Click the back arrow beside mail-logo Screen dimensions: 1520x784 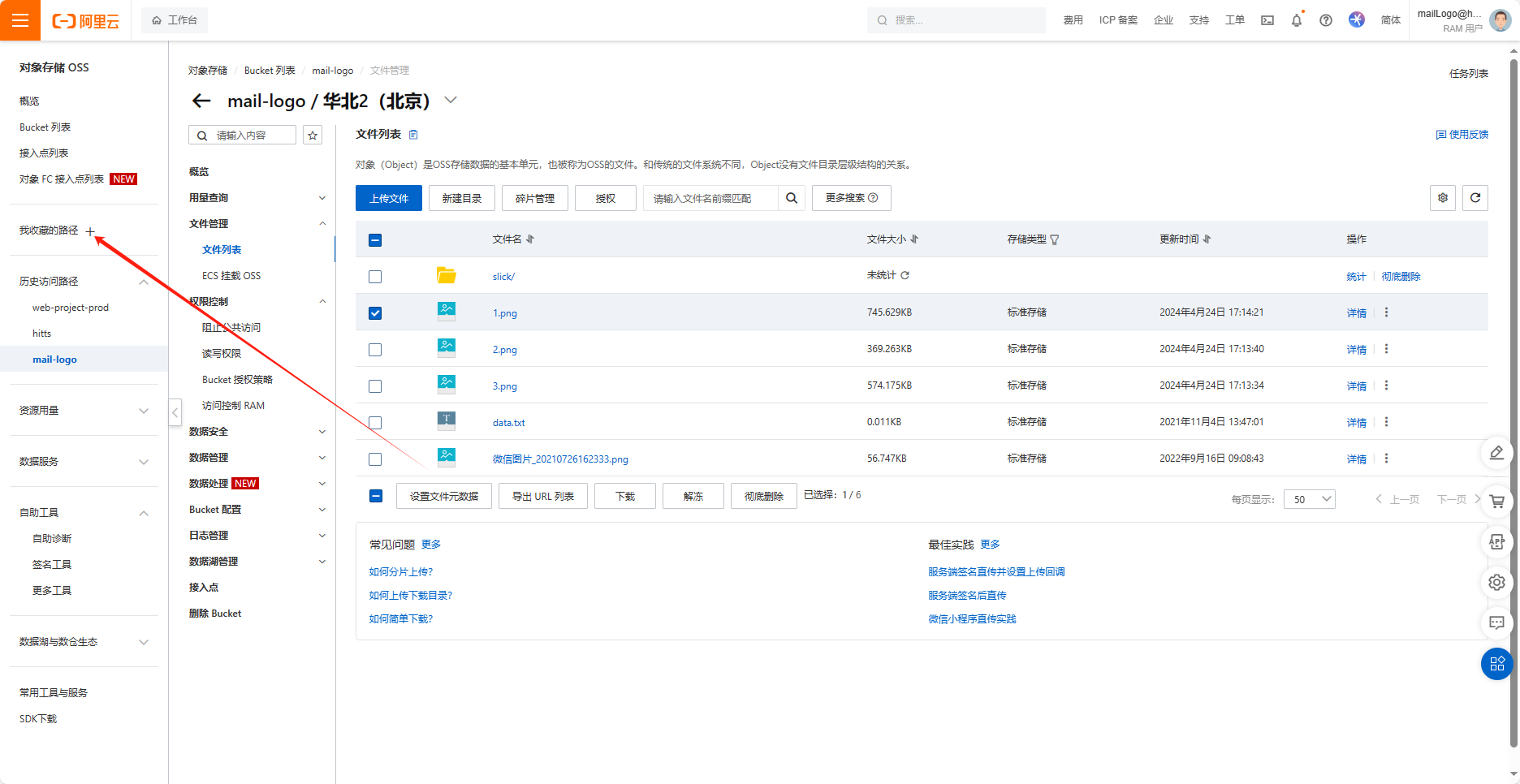coord(201,101)
